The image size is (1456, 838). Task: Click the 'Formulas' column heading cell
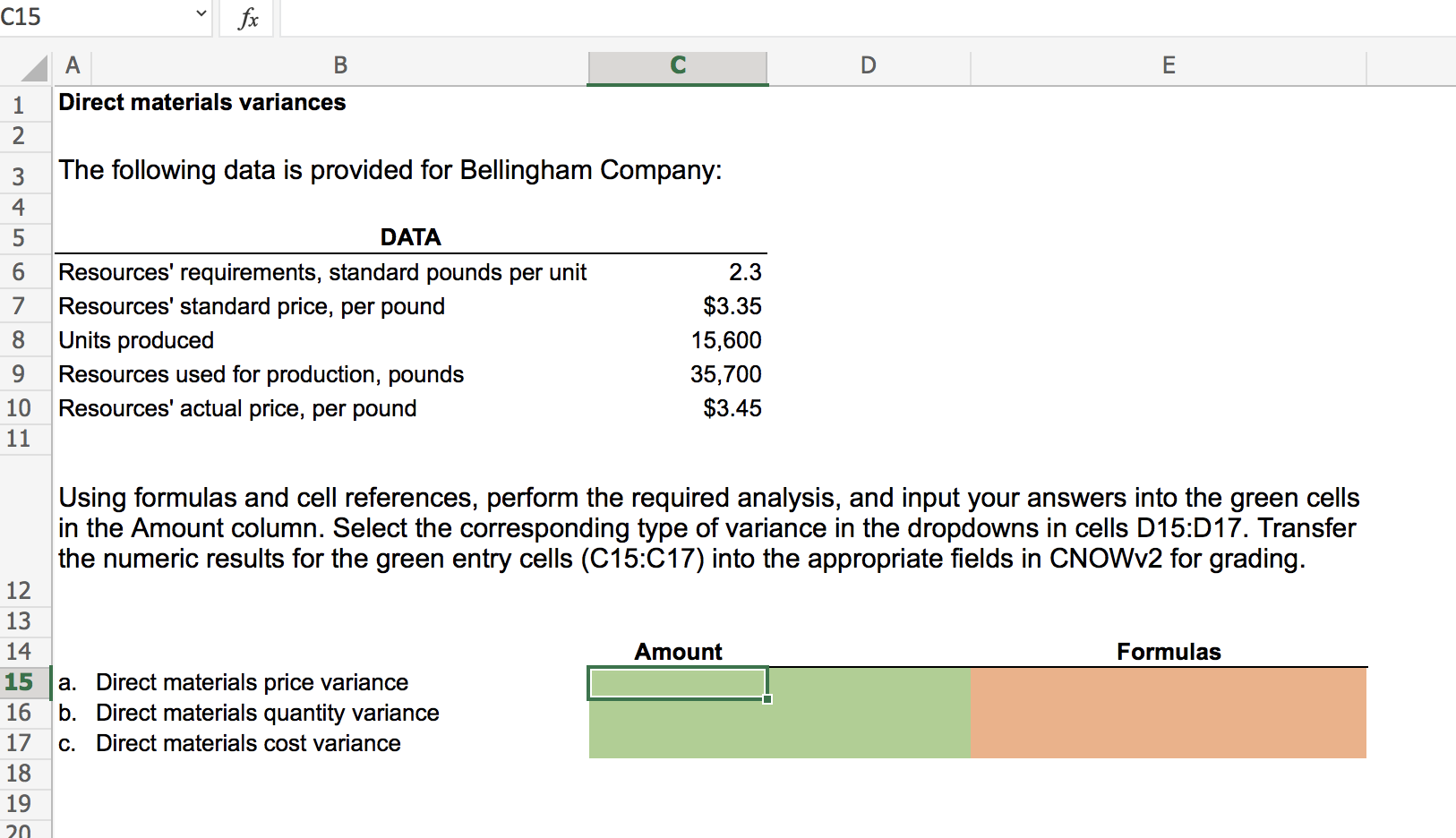tap(1169, 652)
